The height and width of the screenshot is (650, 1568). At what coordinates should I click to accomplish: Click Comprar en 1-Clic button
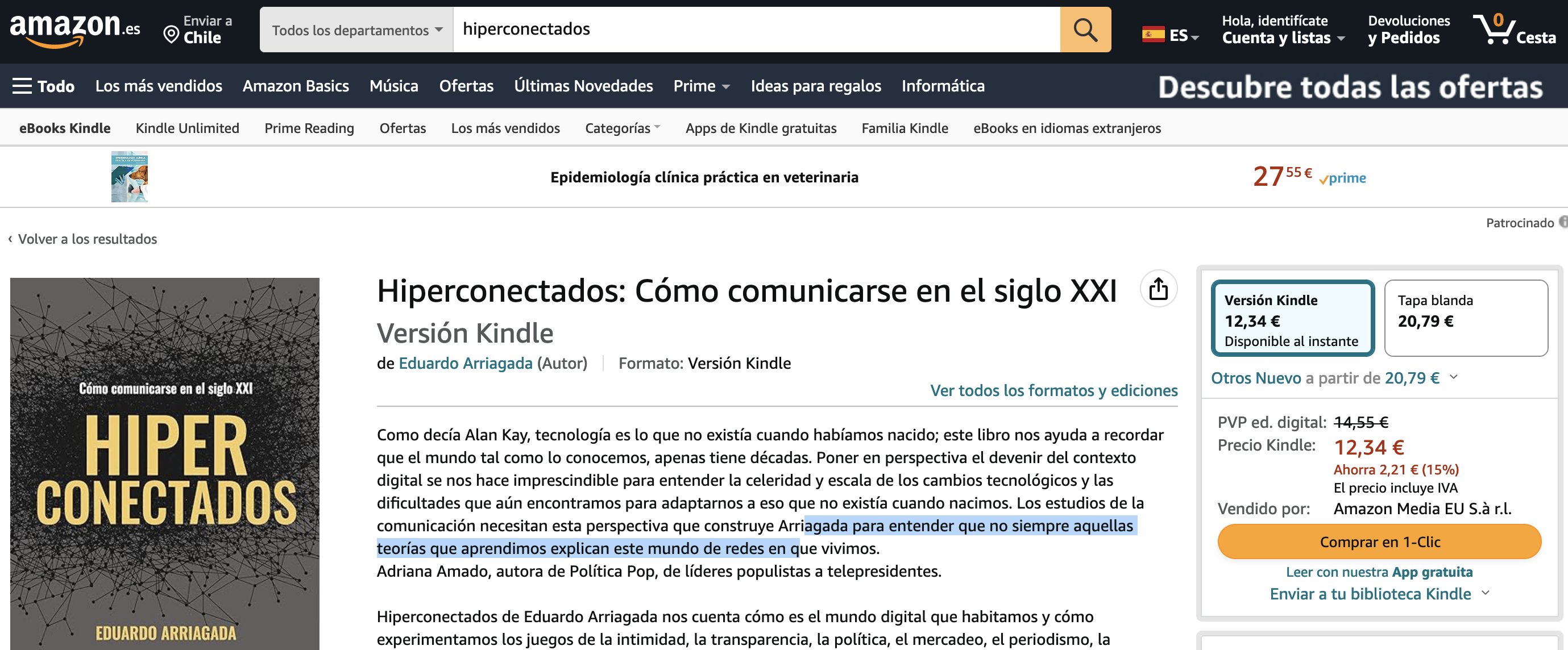pyautogui.click(x=1379, y=542)
